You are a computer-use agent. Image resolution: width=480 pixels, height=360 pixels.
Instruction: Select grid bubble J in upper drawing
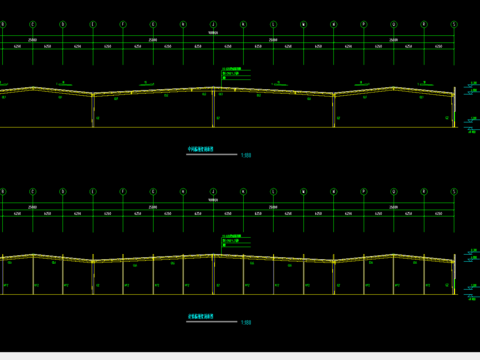click(213, 24)
